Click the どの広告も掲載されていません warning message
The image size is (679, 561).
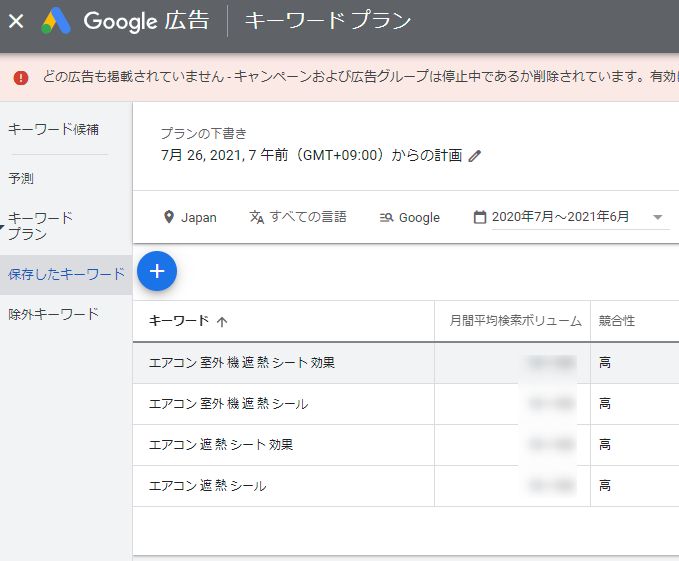(360, 77)
